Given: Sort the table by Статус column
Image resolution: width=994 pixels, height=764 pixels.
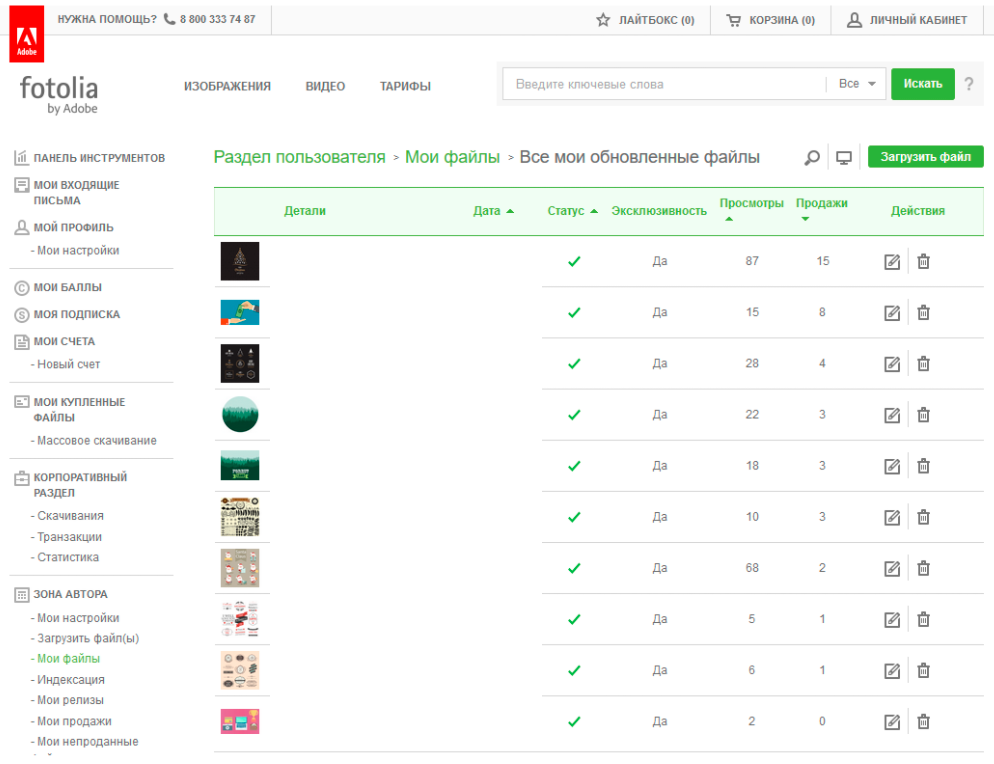Looking at the screenshot, I should pyautogui.click(x=572, y=211).
